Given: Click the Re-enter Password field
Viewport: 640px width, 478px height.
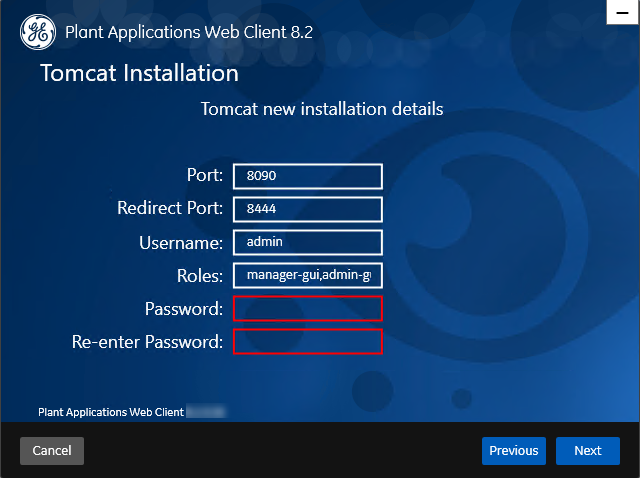Looking at the screenshot, I should (x=308, y=342).
